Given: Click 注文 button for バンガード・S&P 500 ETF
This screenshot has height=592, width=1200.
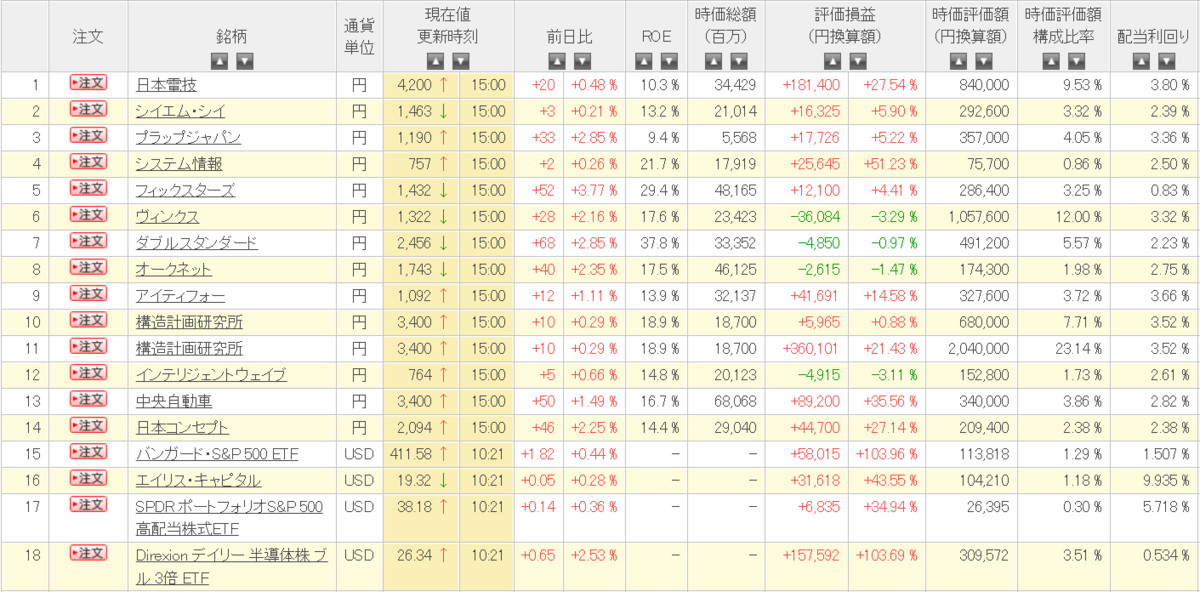Looking at the screenshot, I should tap(88, 451).
